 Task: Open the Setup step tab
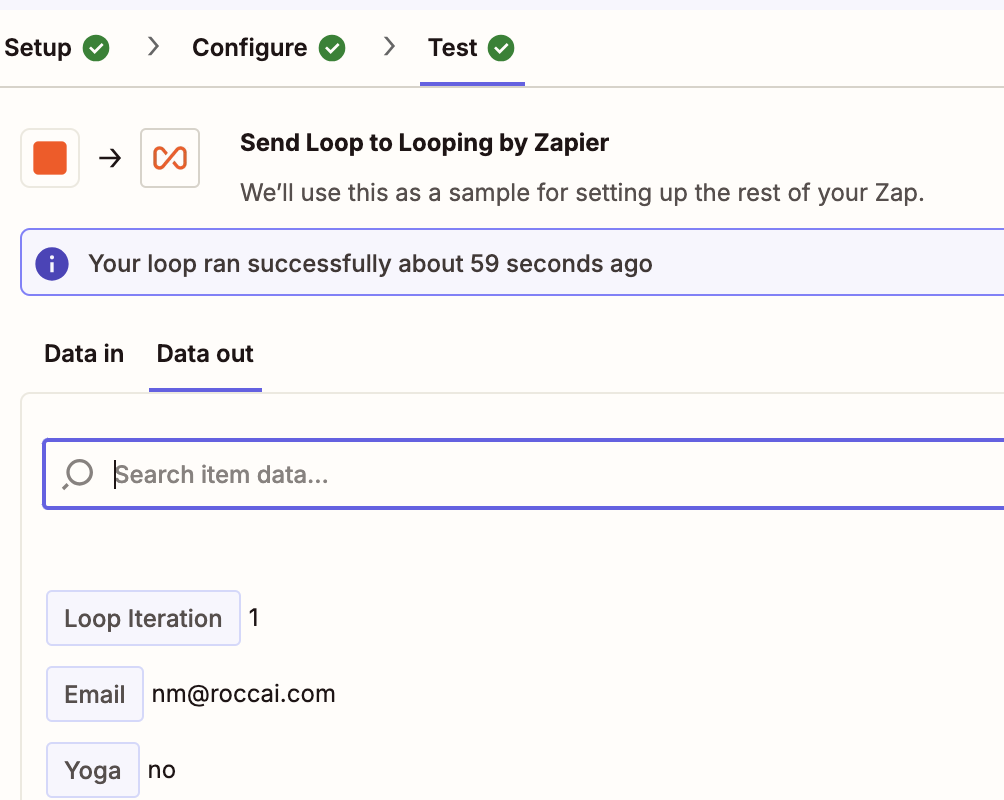click(56, 47)
